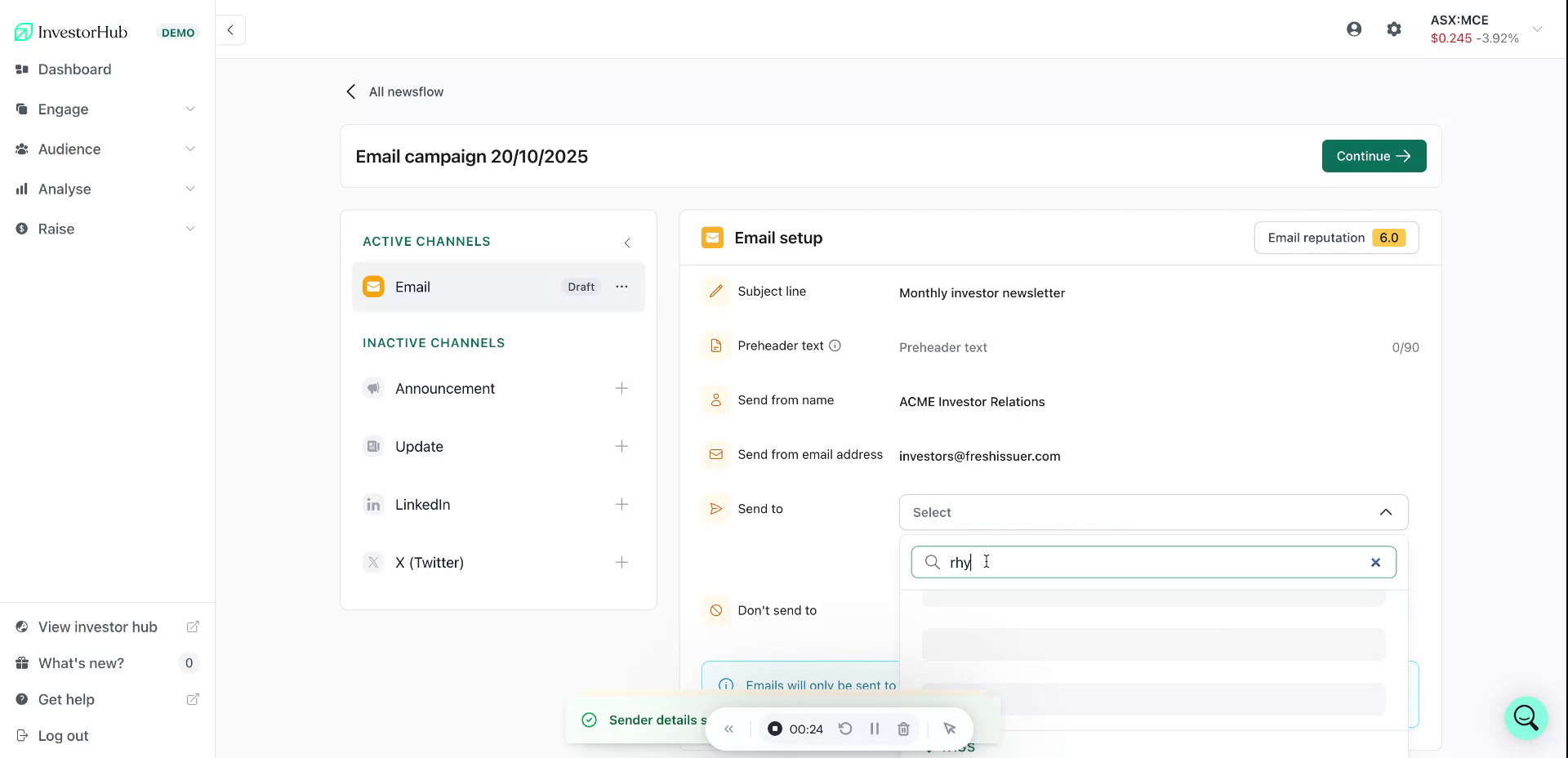
Task: Clear the recipient search field with the X
Action: pyautogui.click(x=1375, y=562)
